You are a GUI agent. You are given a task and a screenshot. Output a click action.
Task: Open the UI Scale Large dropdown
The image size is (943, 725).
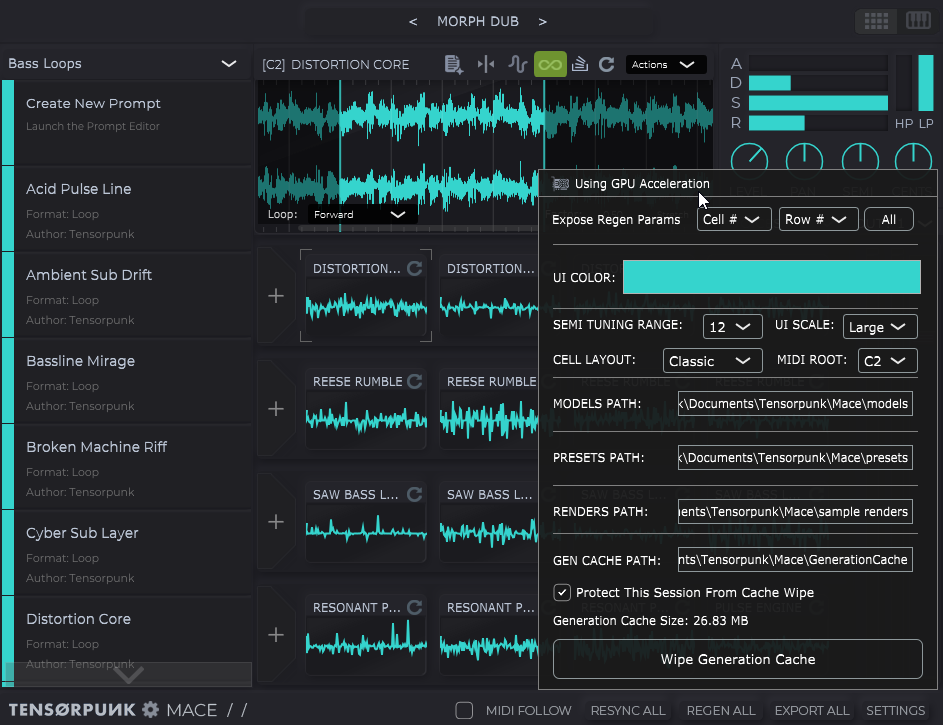click(x=880, y=327)
